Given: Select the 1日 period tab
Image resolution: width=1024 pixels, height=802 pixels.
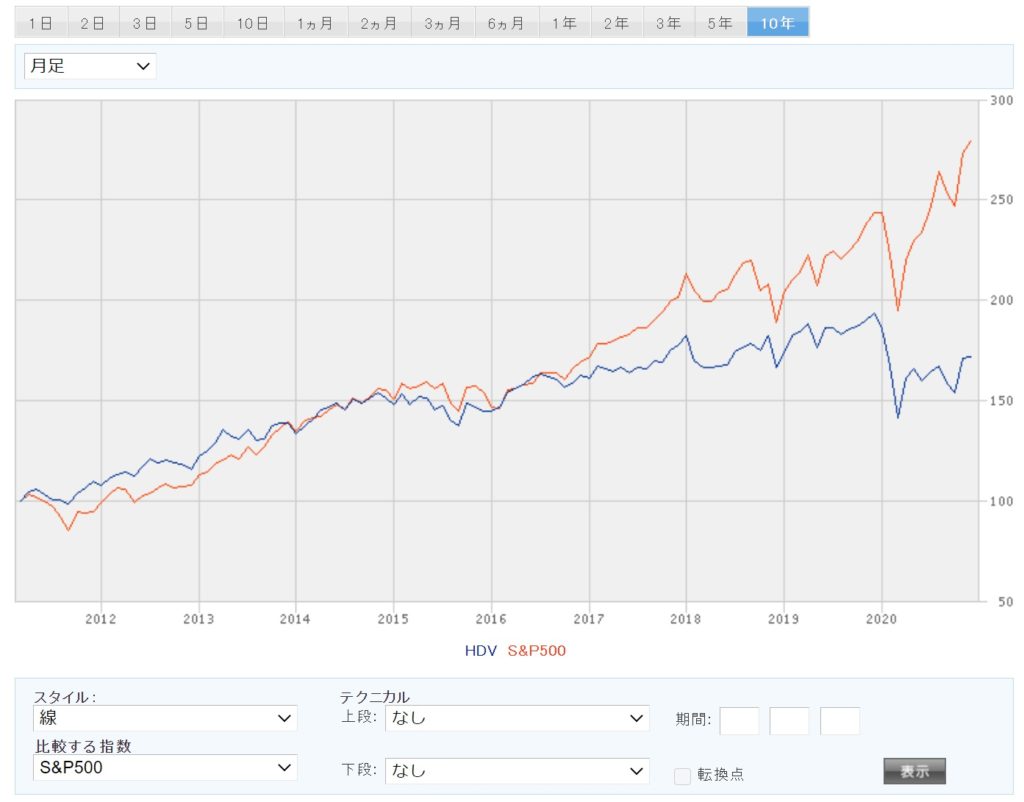Looking at the screenshot, I should click(x=41, y=23).
